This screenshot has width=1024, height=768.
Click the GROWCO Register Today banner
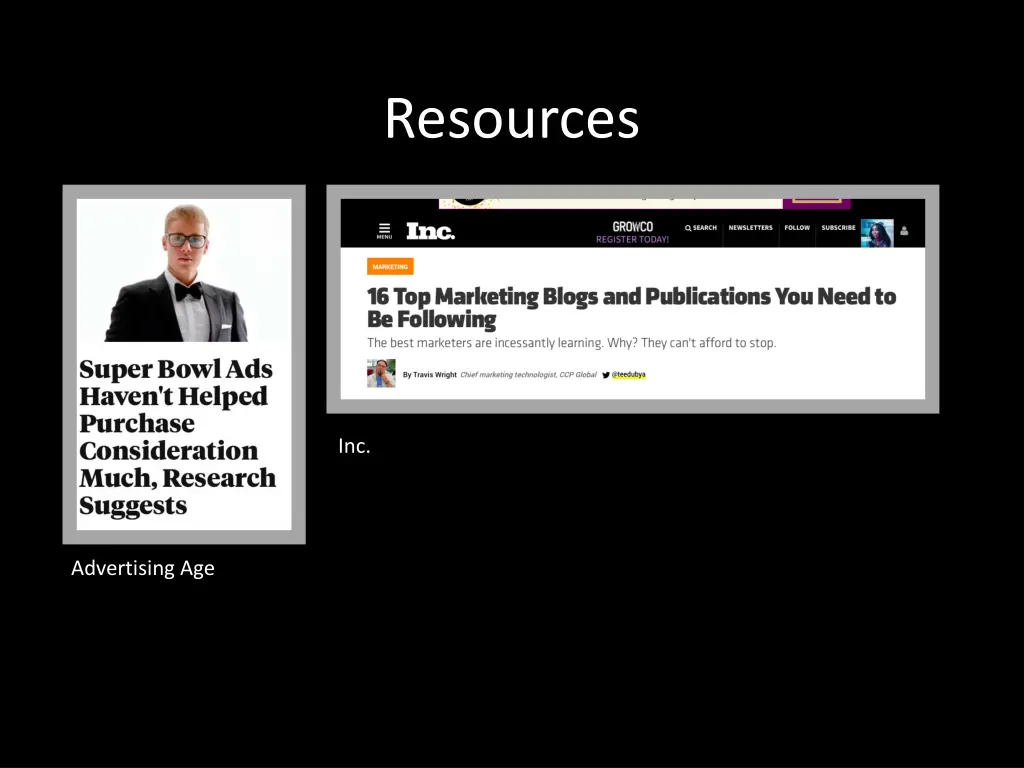pos(632,232)
